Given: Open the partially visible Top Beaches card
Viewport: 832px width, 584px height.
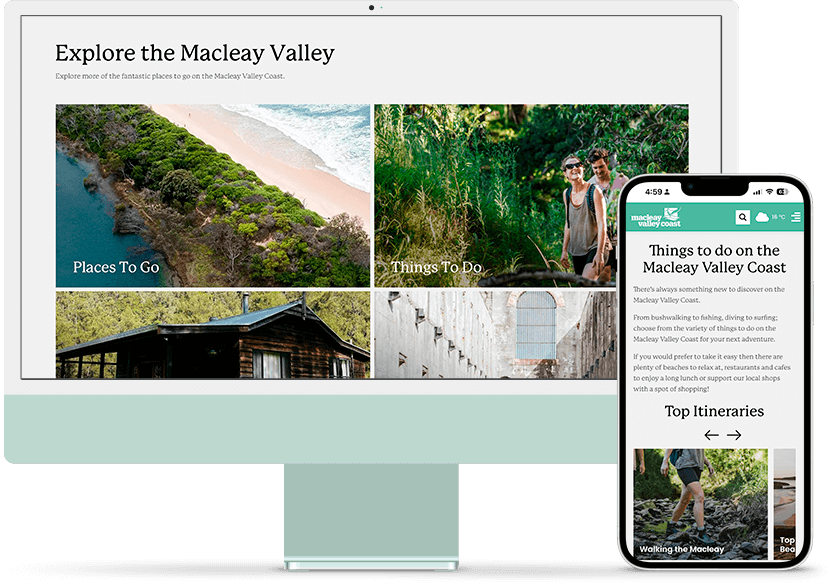Looking at the screenshot, I should [786, 503].
